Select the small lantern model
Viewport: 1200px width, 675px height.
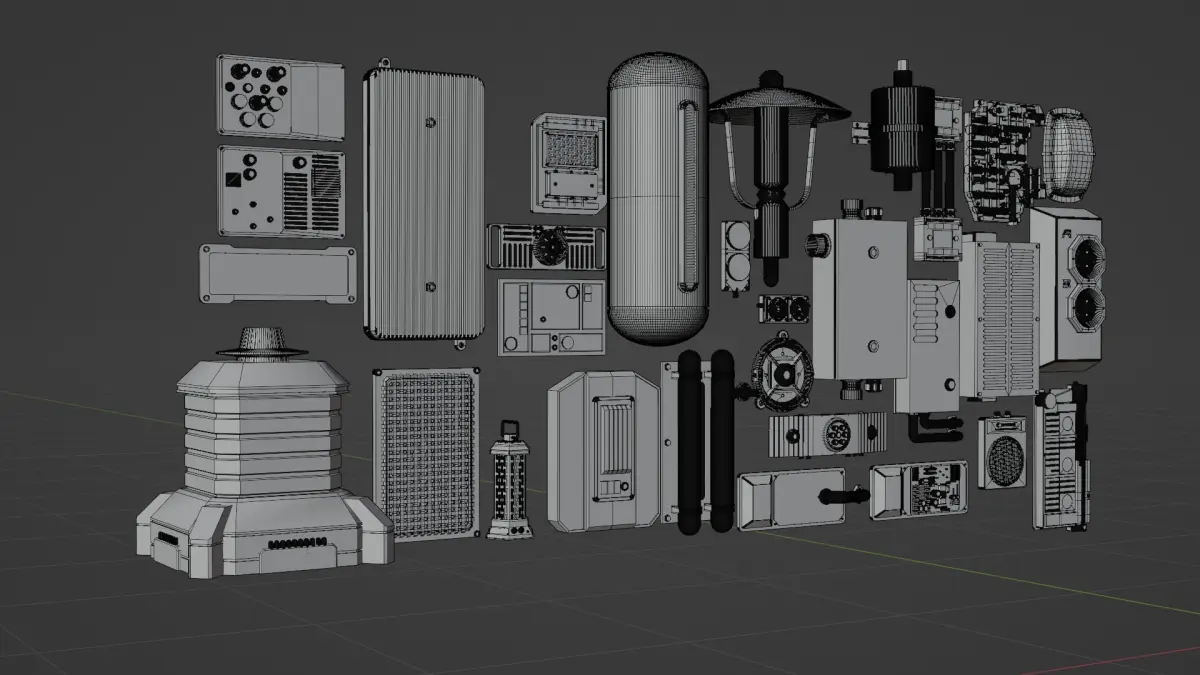coord(510,480)
